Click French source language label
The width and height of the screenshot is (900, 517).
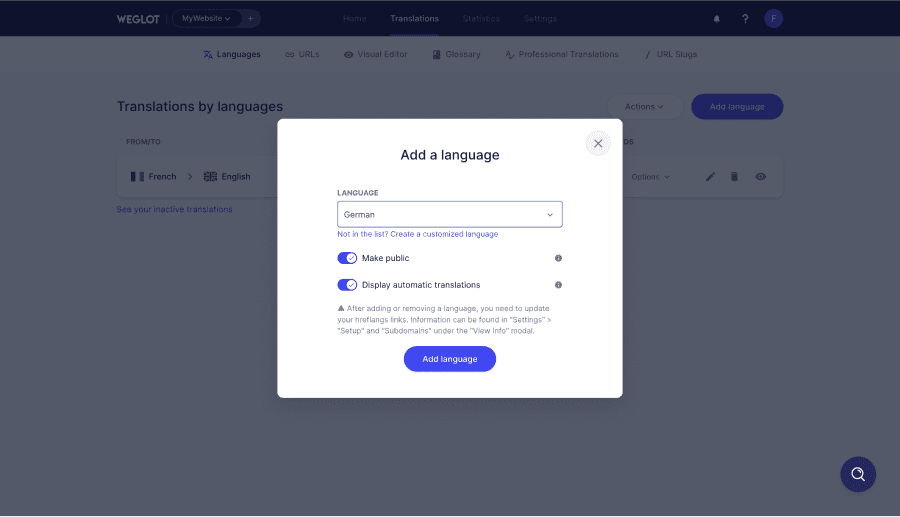(162, 177)
